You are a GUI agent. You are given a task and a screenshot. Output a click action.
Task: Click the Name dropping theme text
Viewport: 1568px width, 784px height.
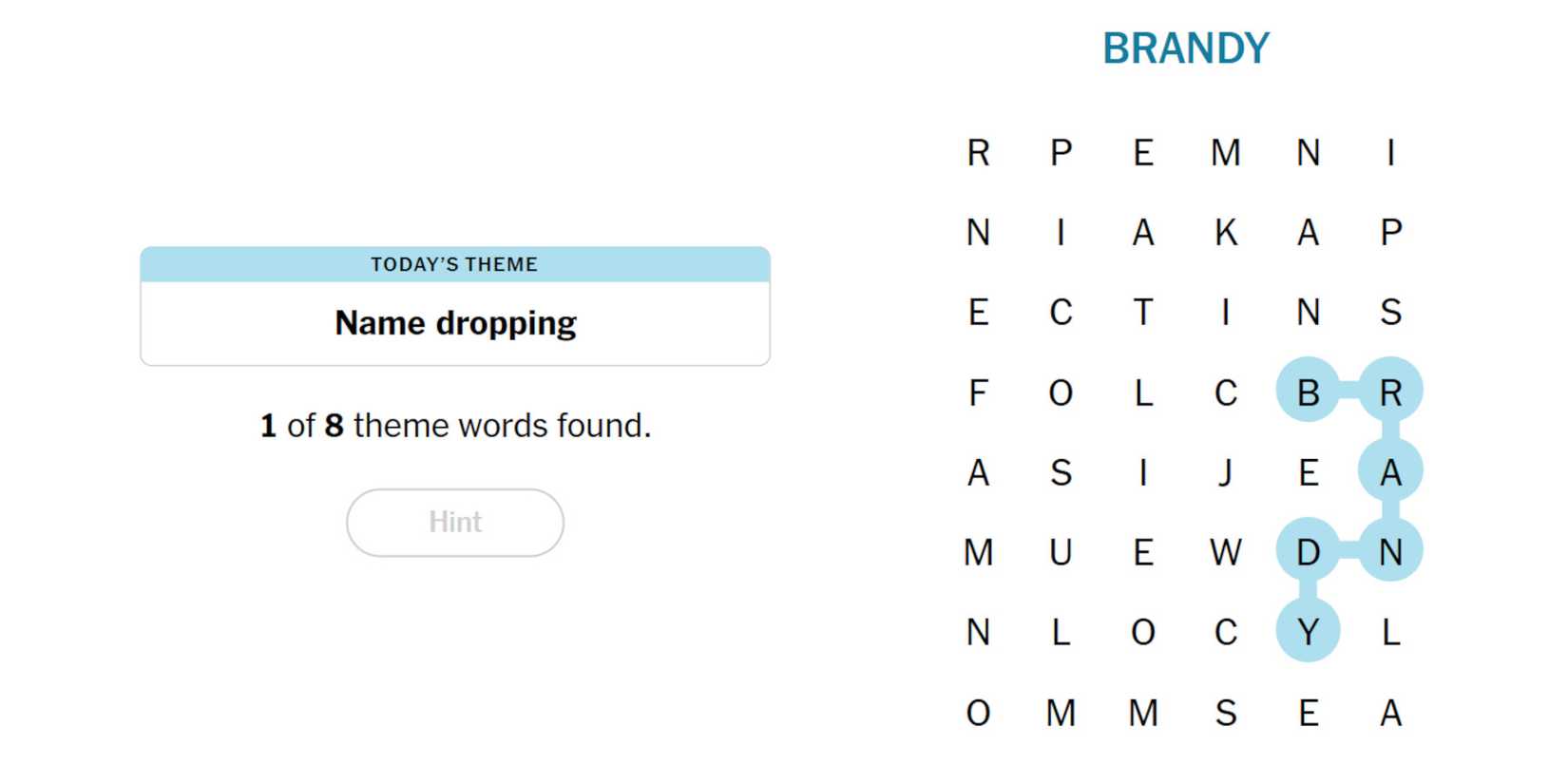point(455,323)
